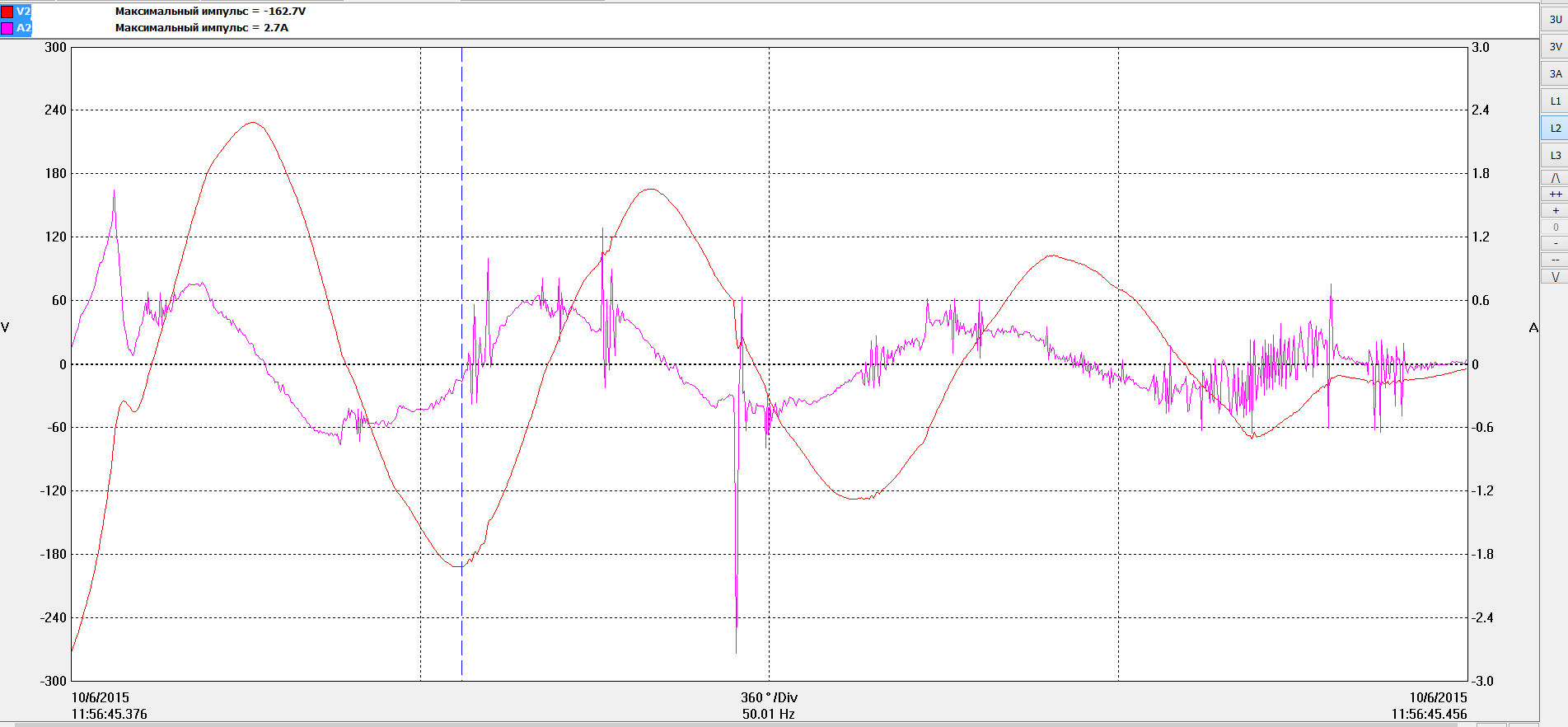Click the single - zoom-out button
The width and height of the screenshot is (1568, 727).
pos(1555,243)
